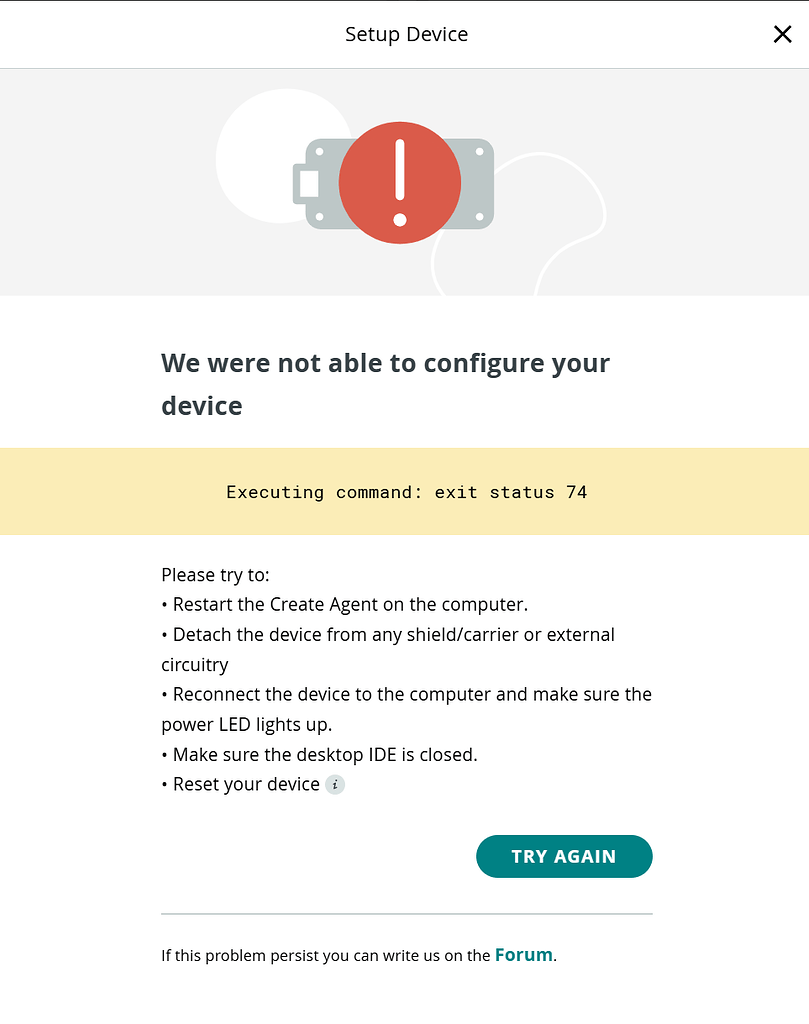The image size is (809, 1024).
Task: Click the divider line below TRY AGAIN
Action: pos(406,914)
